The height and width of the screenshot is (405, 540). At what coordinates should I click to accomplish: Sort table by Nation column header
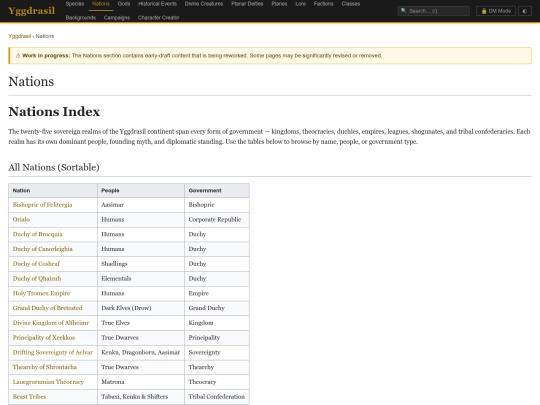pos(53,190)
